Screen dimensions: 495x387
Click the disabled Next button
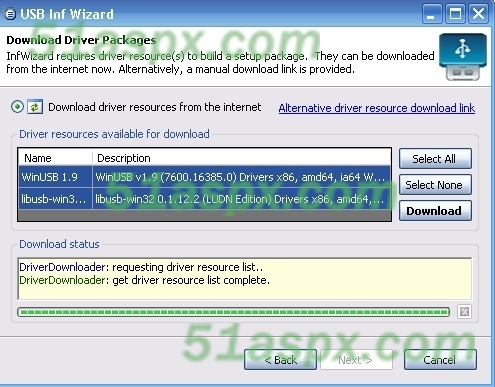(x=356, y=360)
